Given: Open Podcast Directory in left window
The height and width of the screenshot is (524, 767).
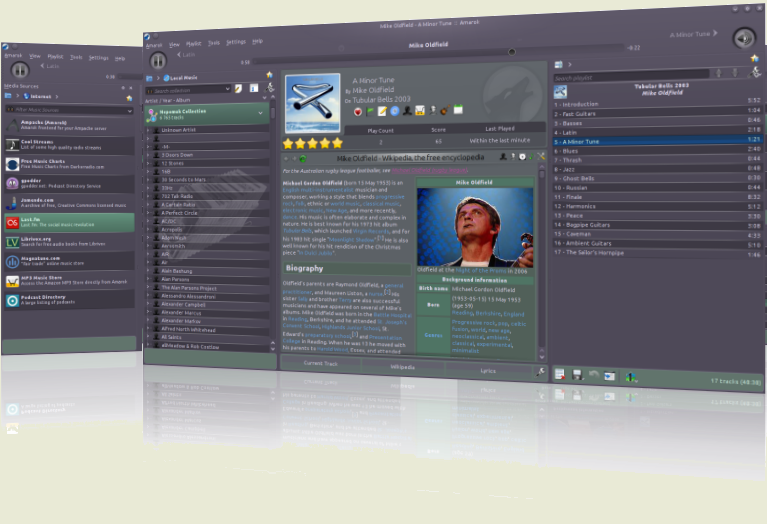Looking at the screenshot, I should pos(69,299).
